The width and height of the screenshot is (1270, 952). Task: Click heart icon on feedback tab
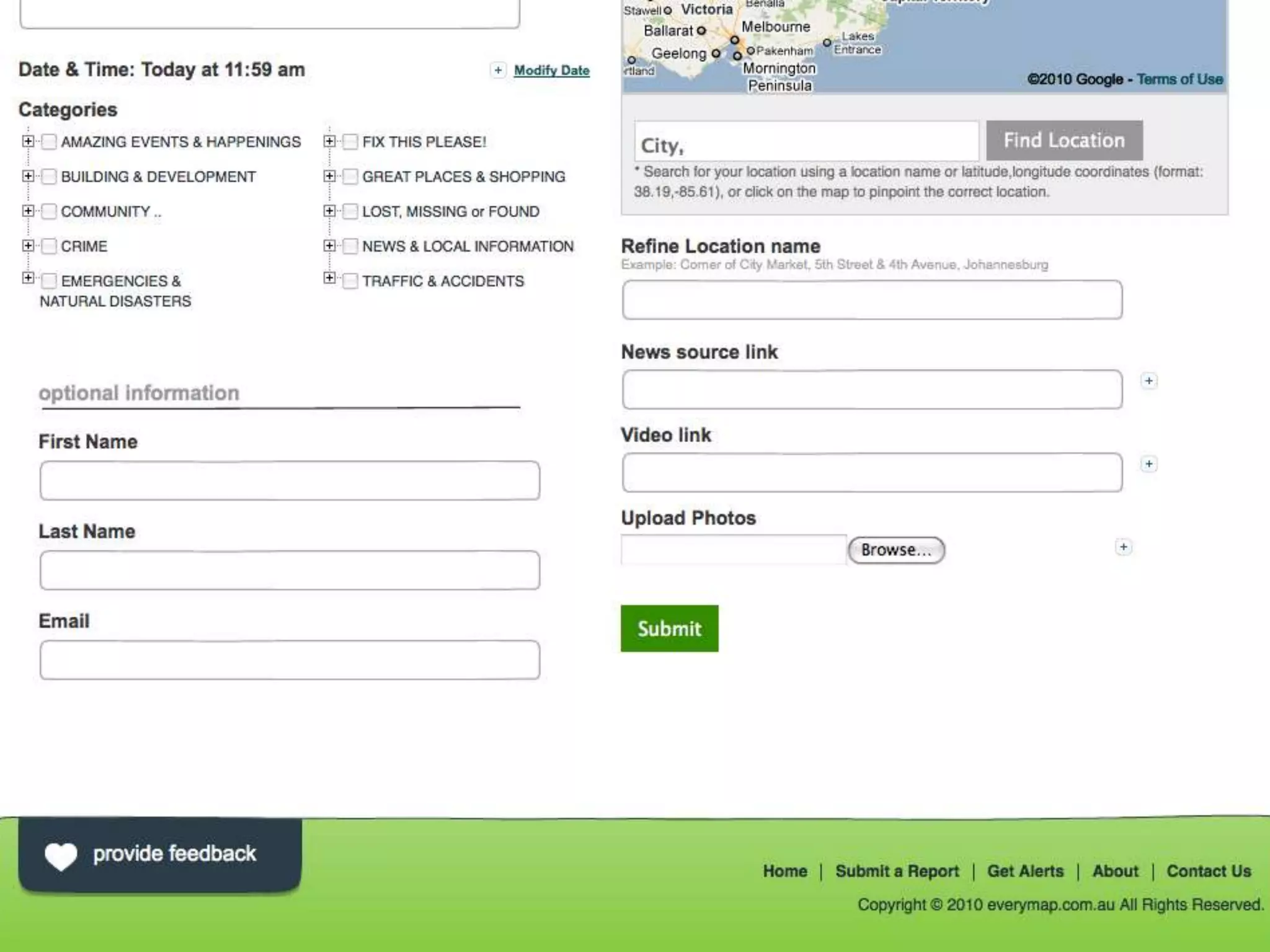point(61,856)
